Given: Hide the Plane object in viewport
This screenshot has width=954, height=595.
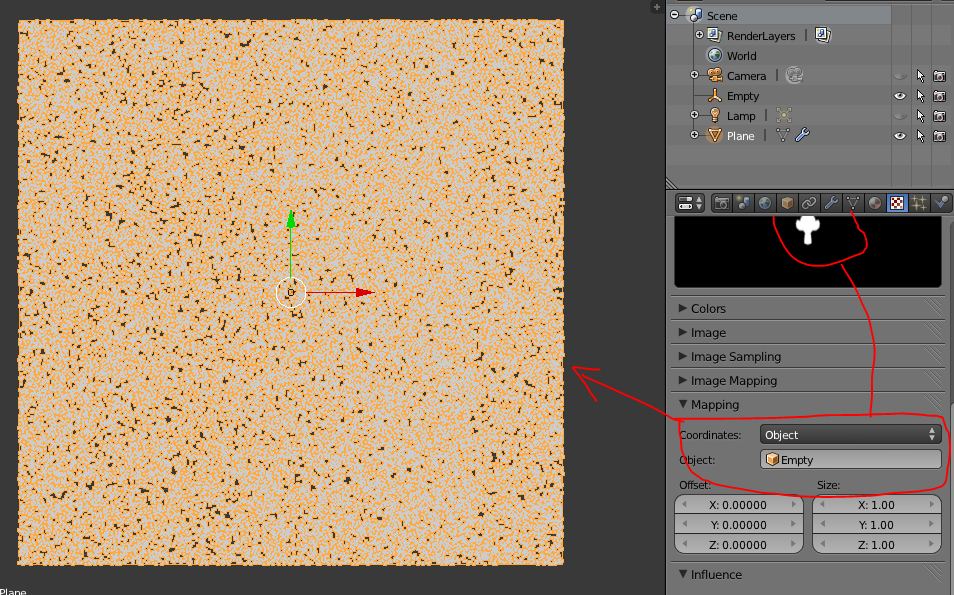Looking at the screenshot, I should click(900, 136).
